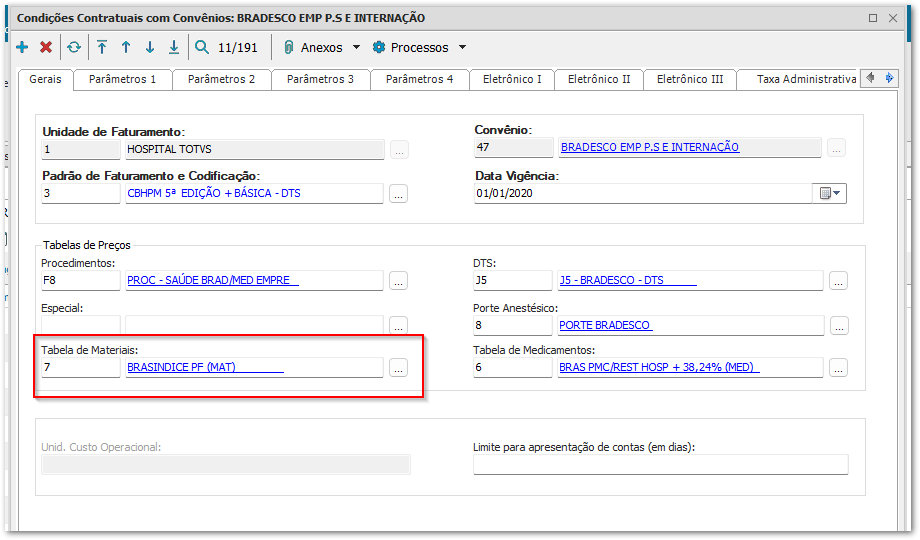This screenshot has width=920, height=540.
Task: Go to first record arrow icon
Action: click(102, 48)
